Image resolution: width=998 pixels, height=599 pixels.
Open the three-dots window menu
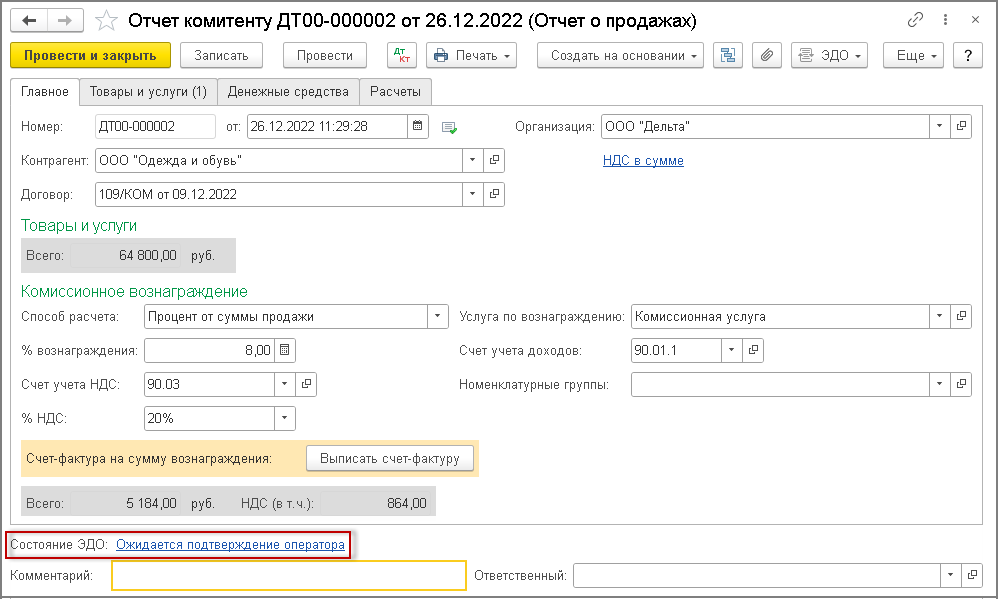945,20
